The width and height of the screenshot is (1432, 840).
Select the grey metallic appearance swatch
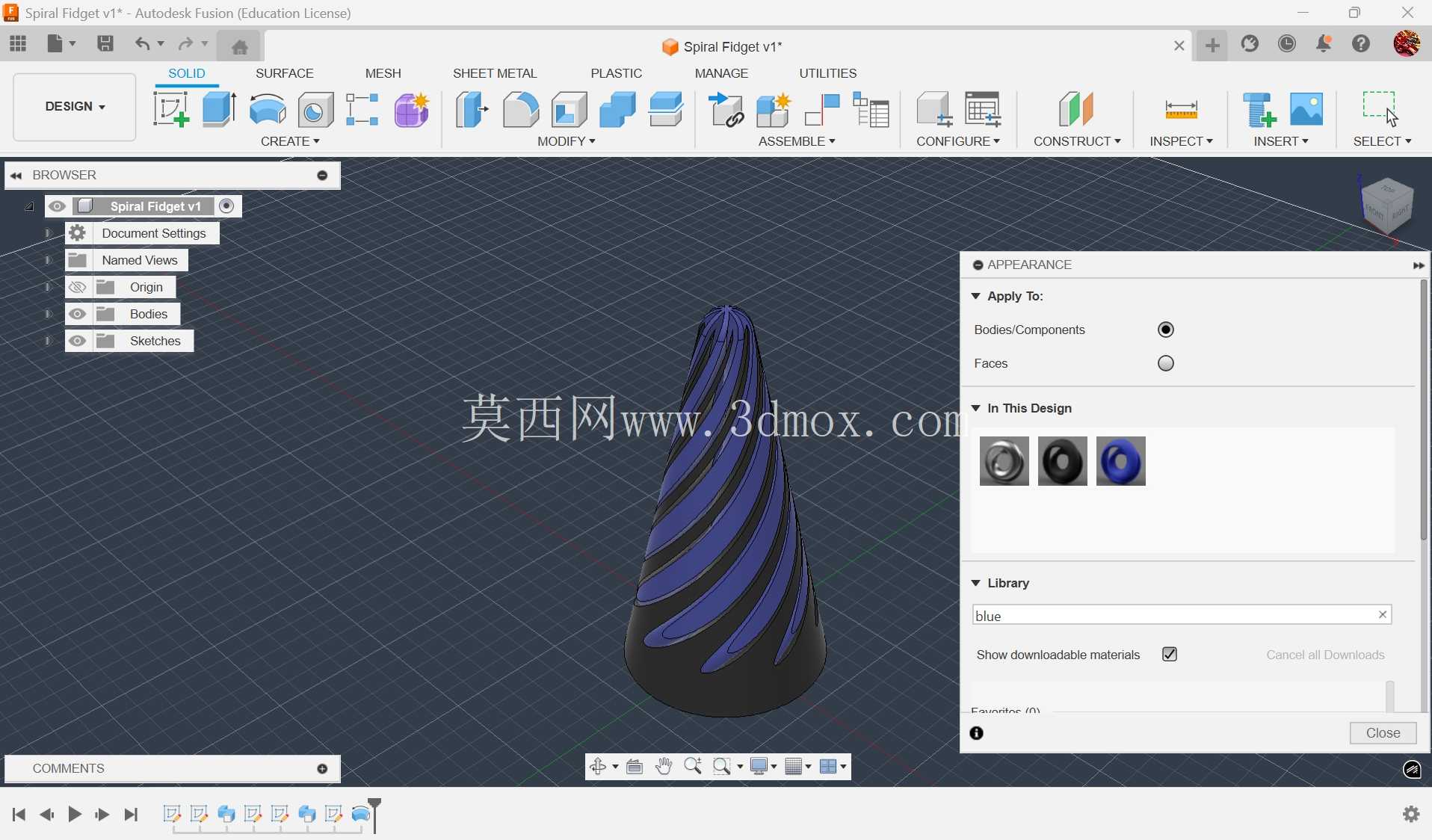pyautogui.click(x=1004, y=461)
